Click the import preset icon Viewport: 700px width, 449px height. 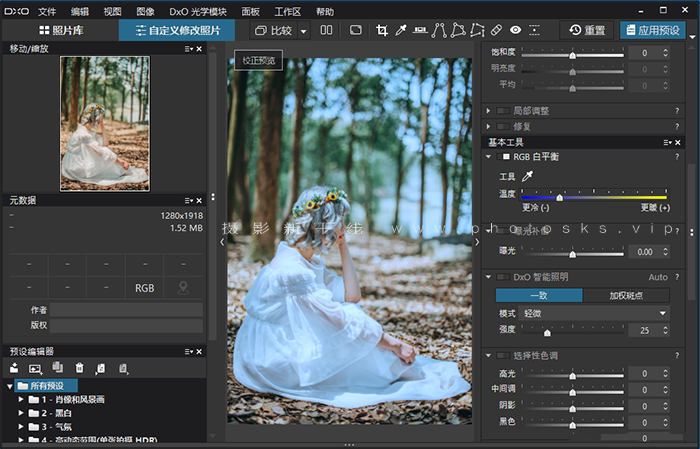click(x=100, y=368)
